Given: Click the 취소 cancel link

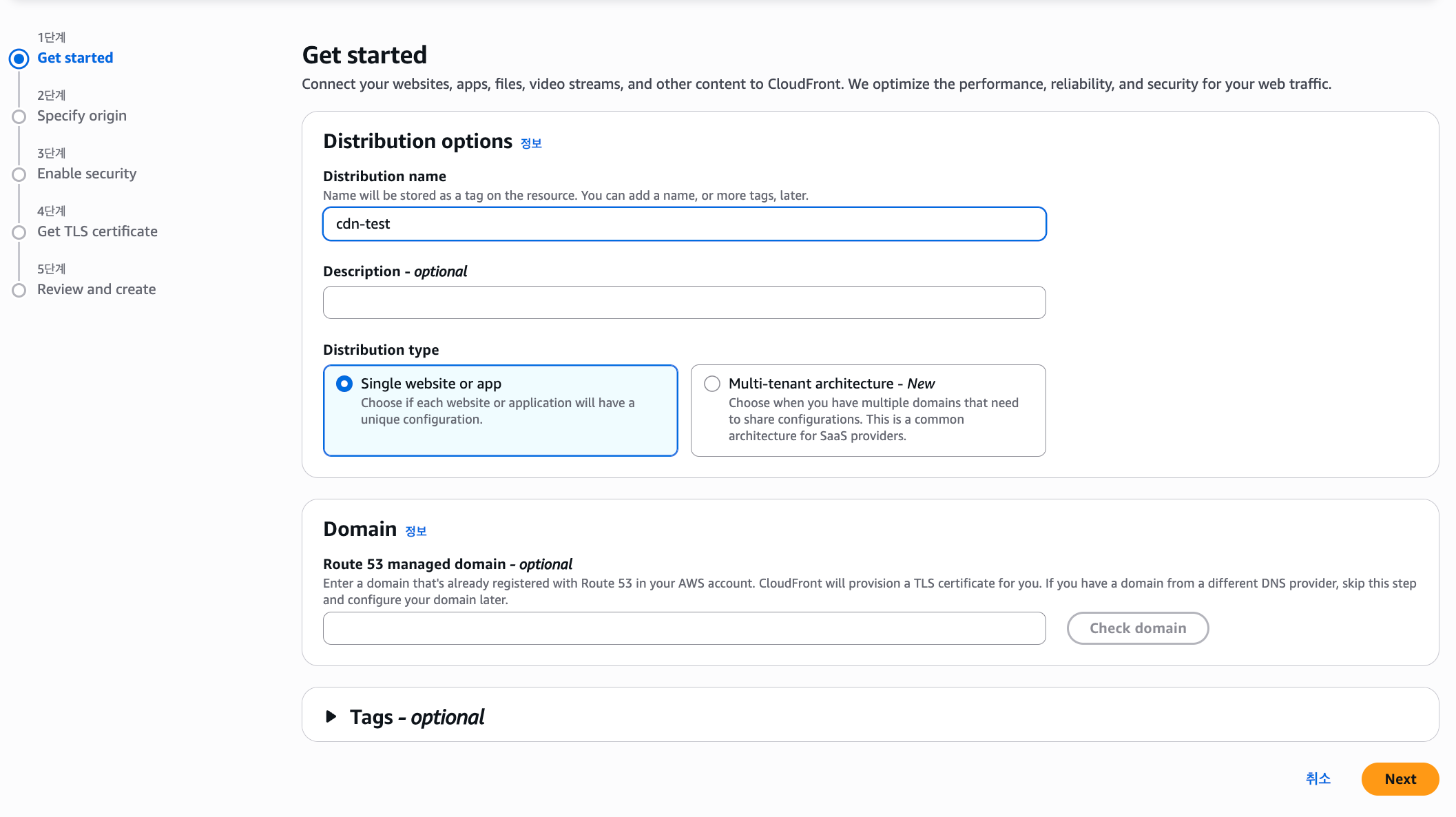Looking at the screenshot, I should coord(1318,778).
